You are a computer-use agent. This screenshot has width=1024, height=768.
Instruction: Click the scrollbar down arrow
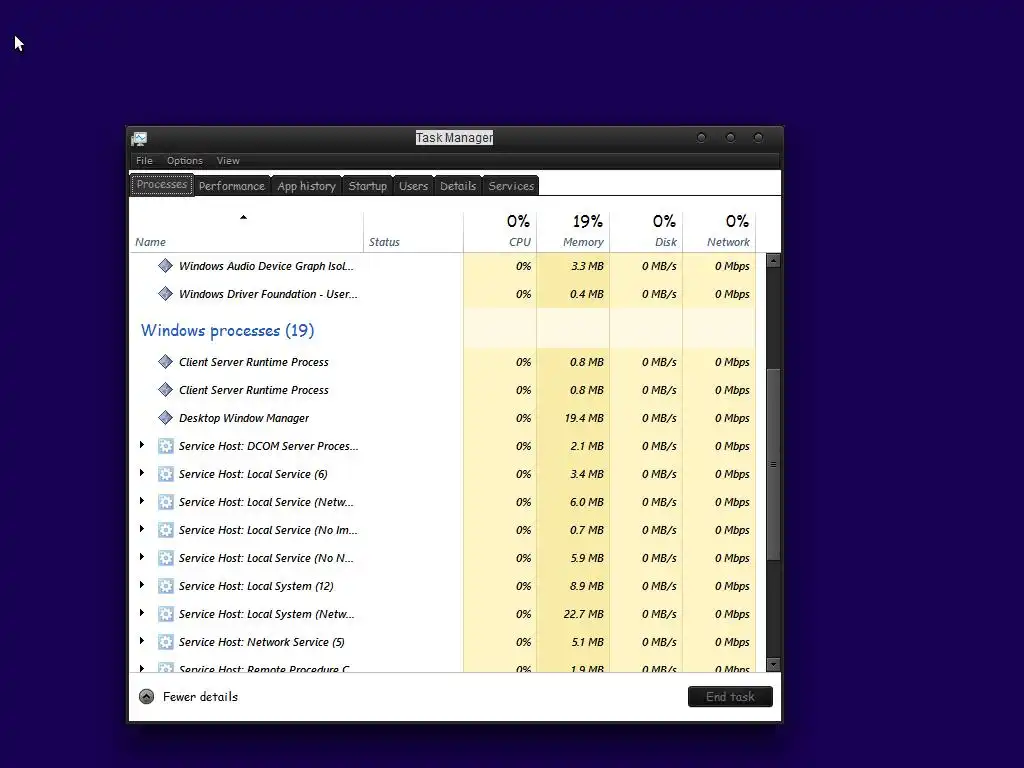(x=773, y=665)
